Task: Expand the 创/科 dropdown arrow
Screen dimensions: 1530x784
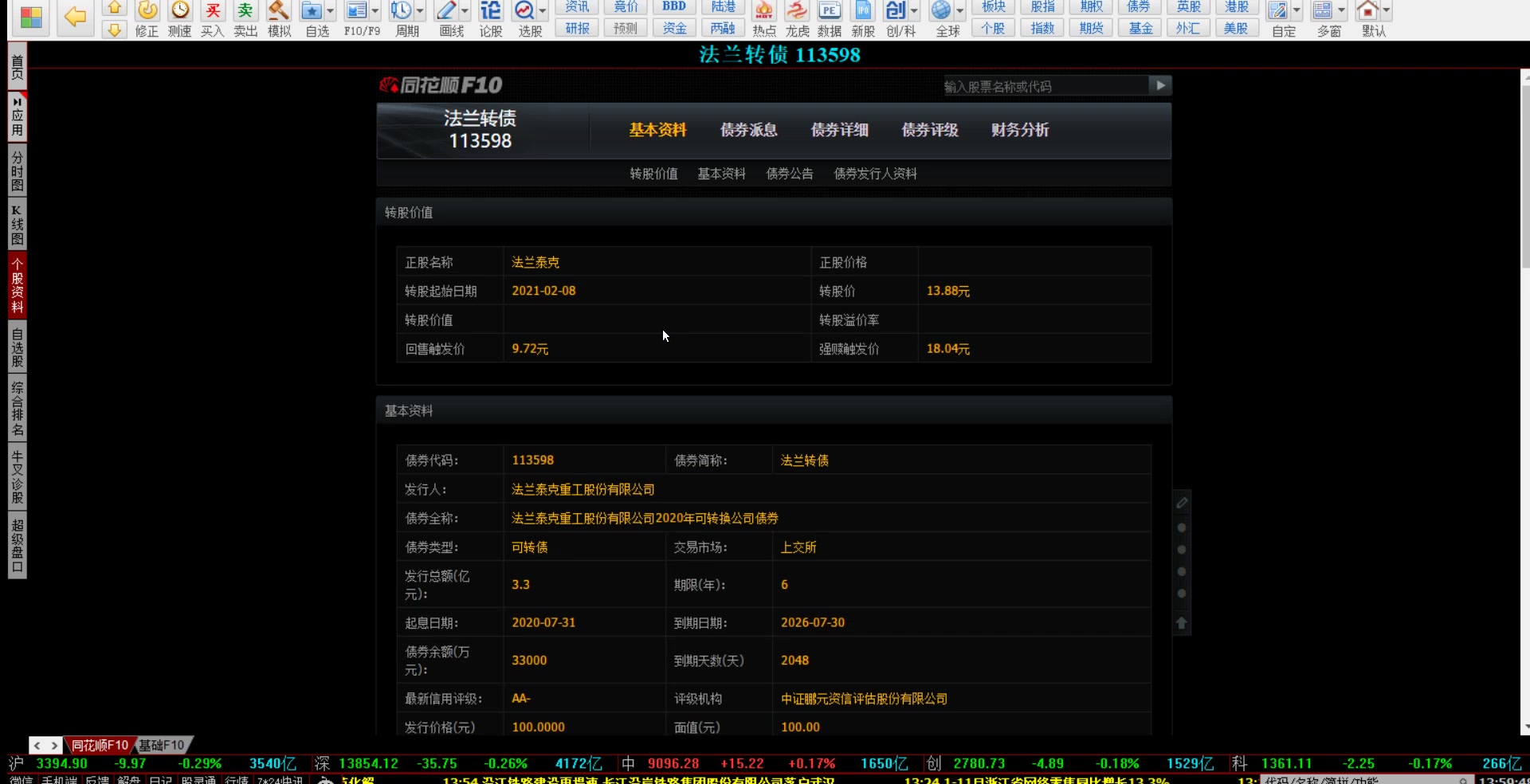Action: tap(914, 11)
